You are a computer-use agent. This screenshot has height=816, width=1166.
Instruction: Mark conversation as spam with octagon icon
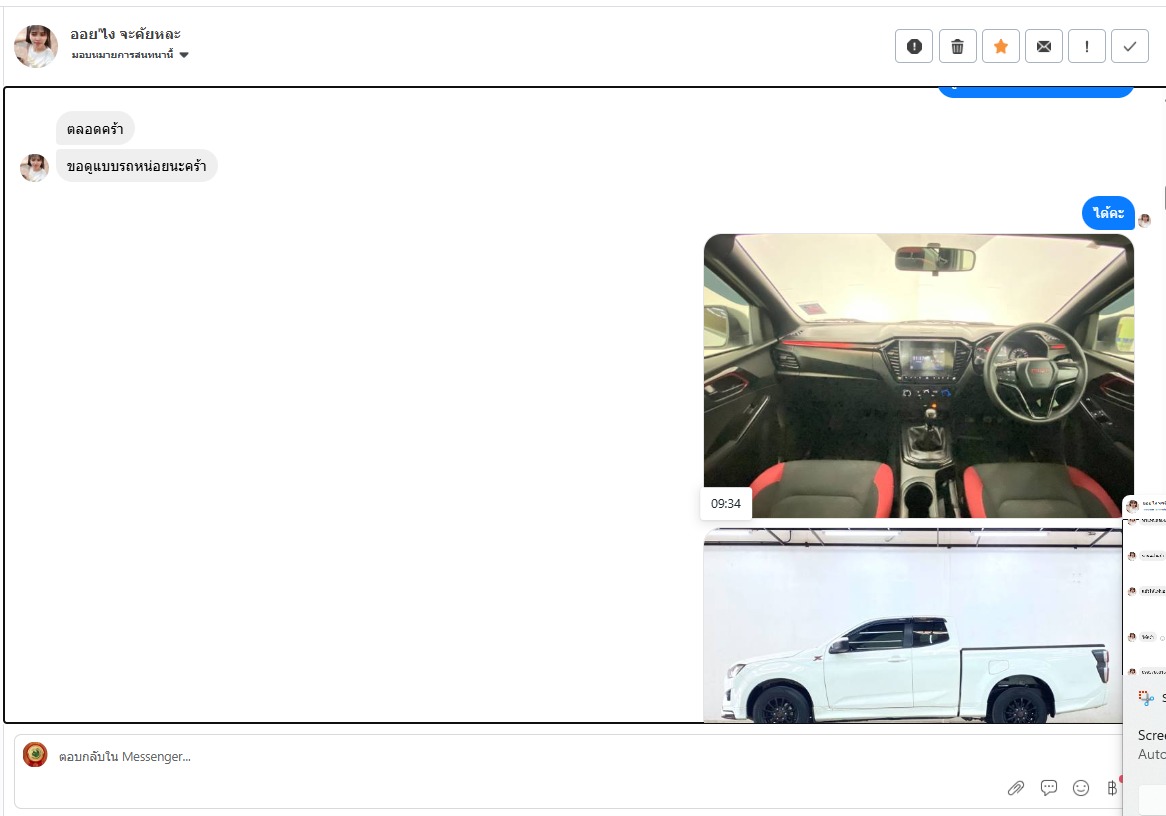[914, 46]
